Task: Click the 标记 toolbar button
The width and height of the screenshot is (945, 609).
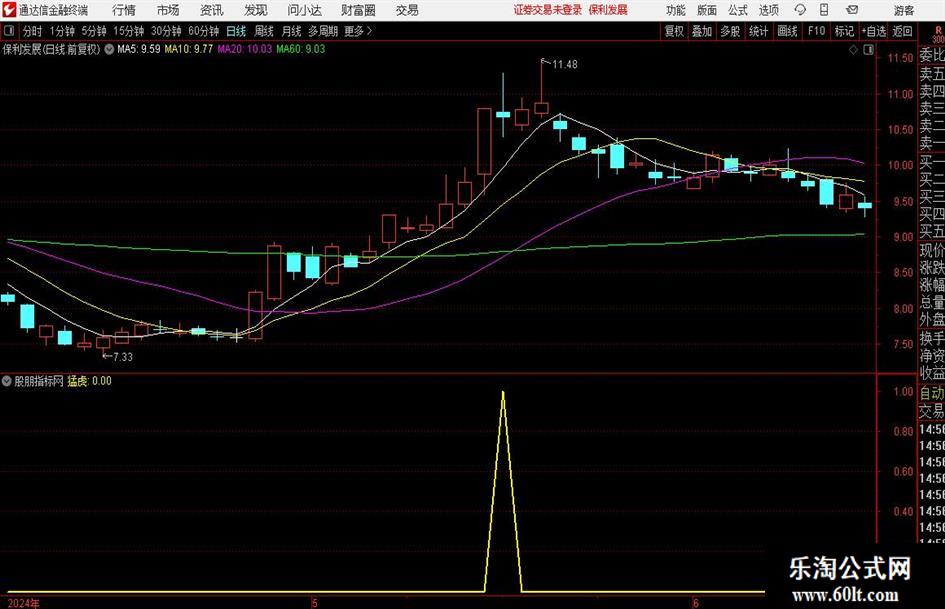Action: point(844,31)
